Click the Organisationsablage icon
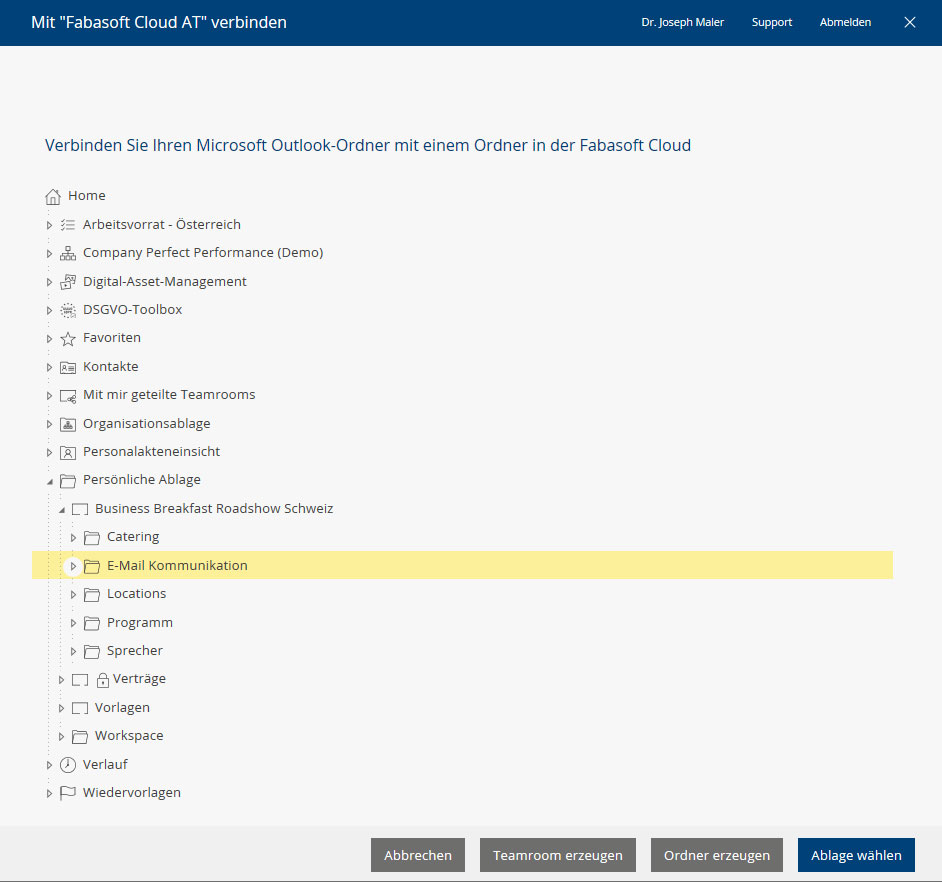The height and width of the screenshot is (882, 942). [68, 424]
